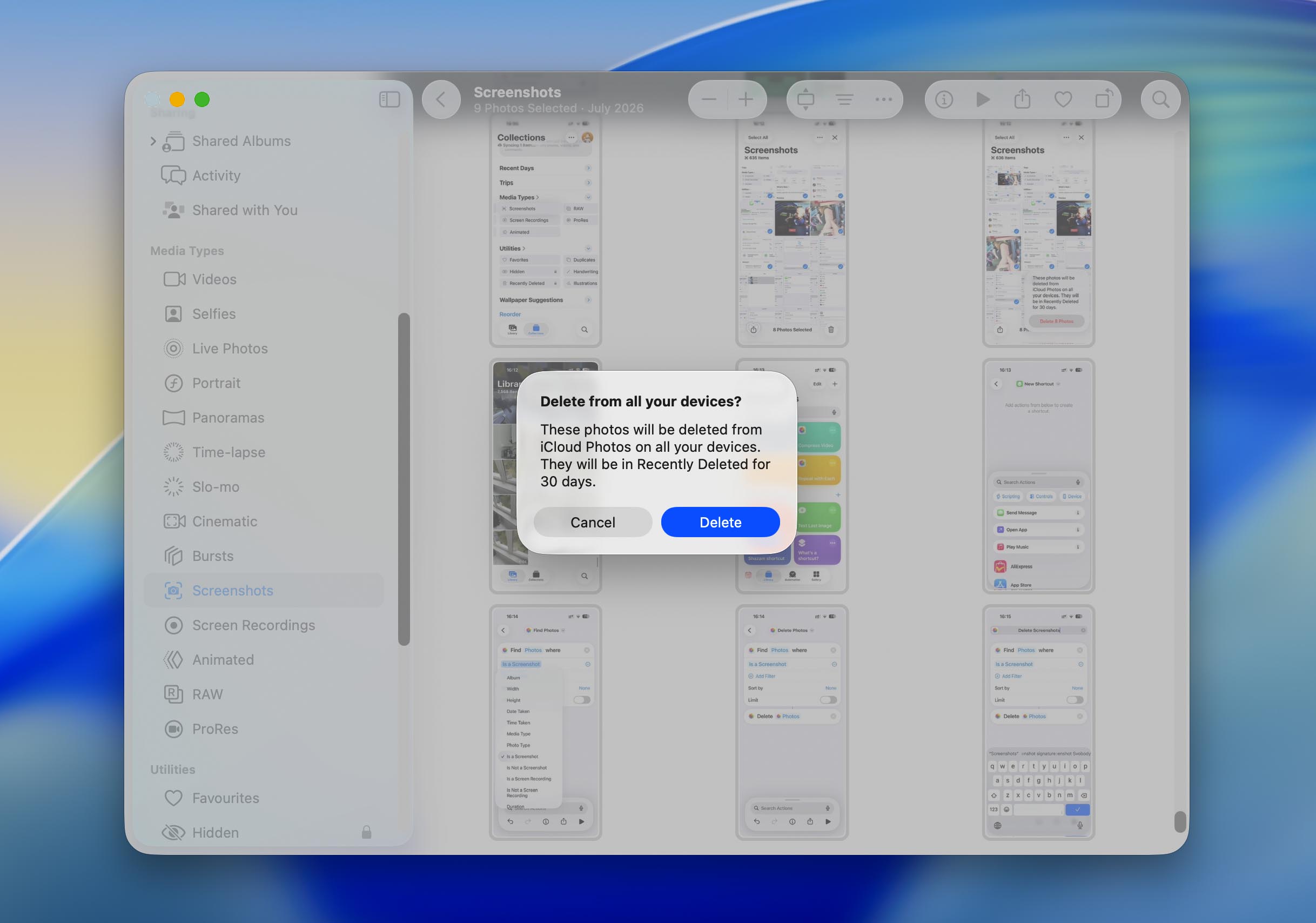The image size is (1316, 923).
Task: Open search with the magnifier icon
Action: (x=1160, y=100)
